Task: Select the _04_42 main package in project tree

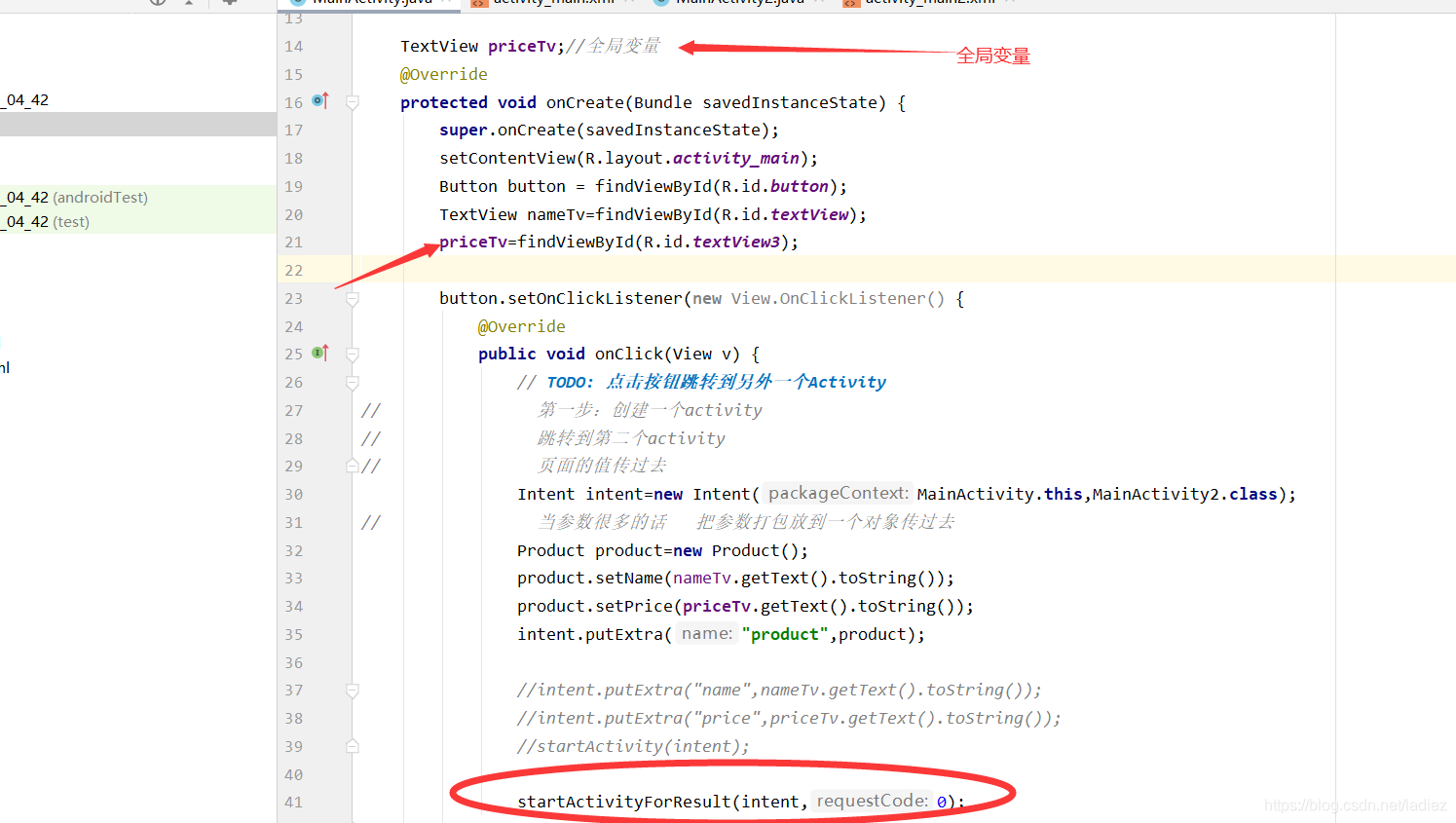Action: click(24, 99)
